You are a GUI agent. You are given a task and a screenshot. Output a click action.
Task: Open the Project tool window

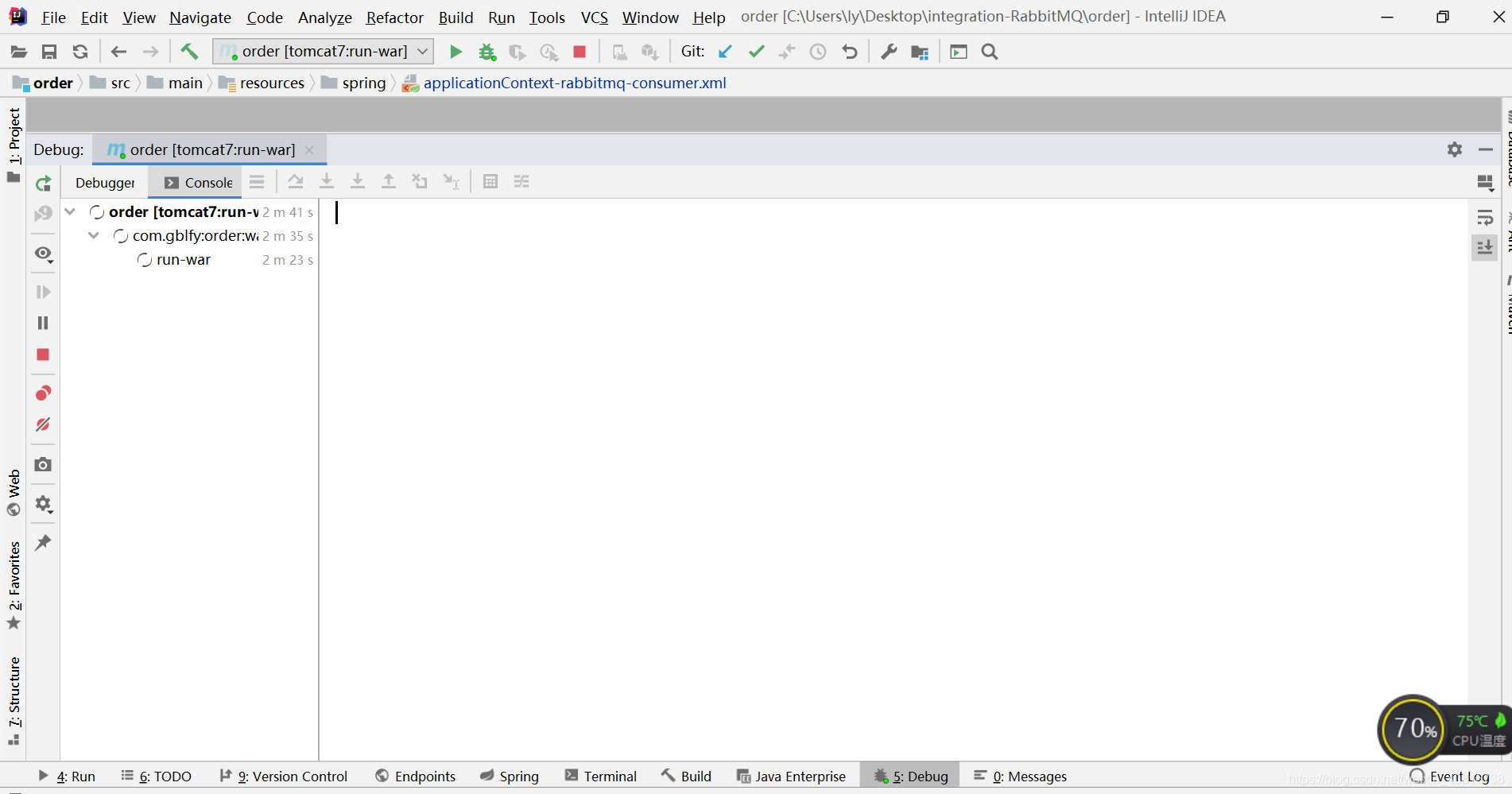click(14, 145)
